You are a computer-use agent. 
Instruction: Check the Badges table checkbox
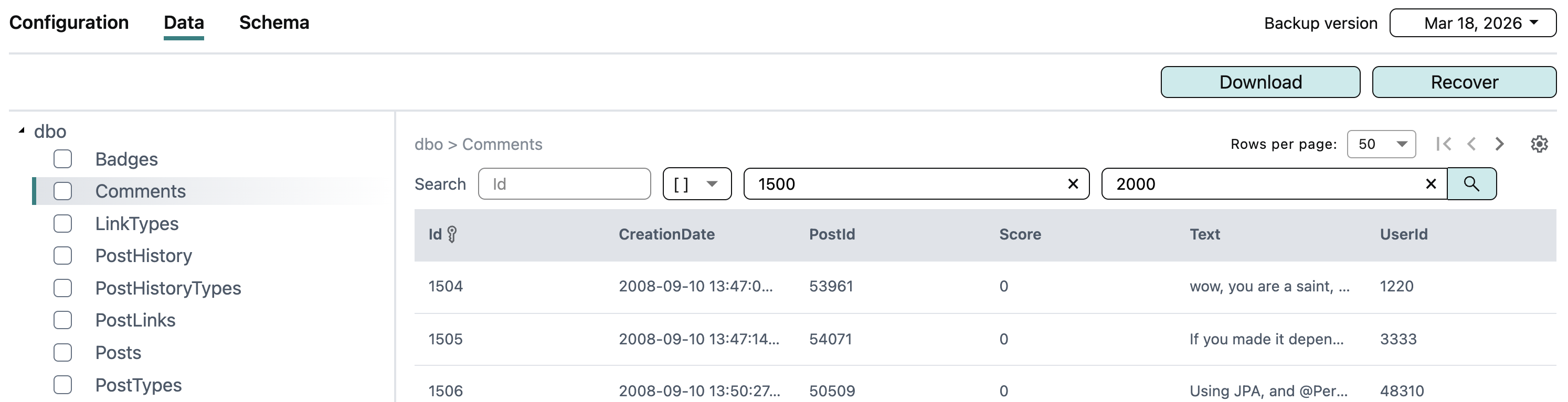(62, 159)
